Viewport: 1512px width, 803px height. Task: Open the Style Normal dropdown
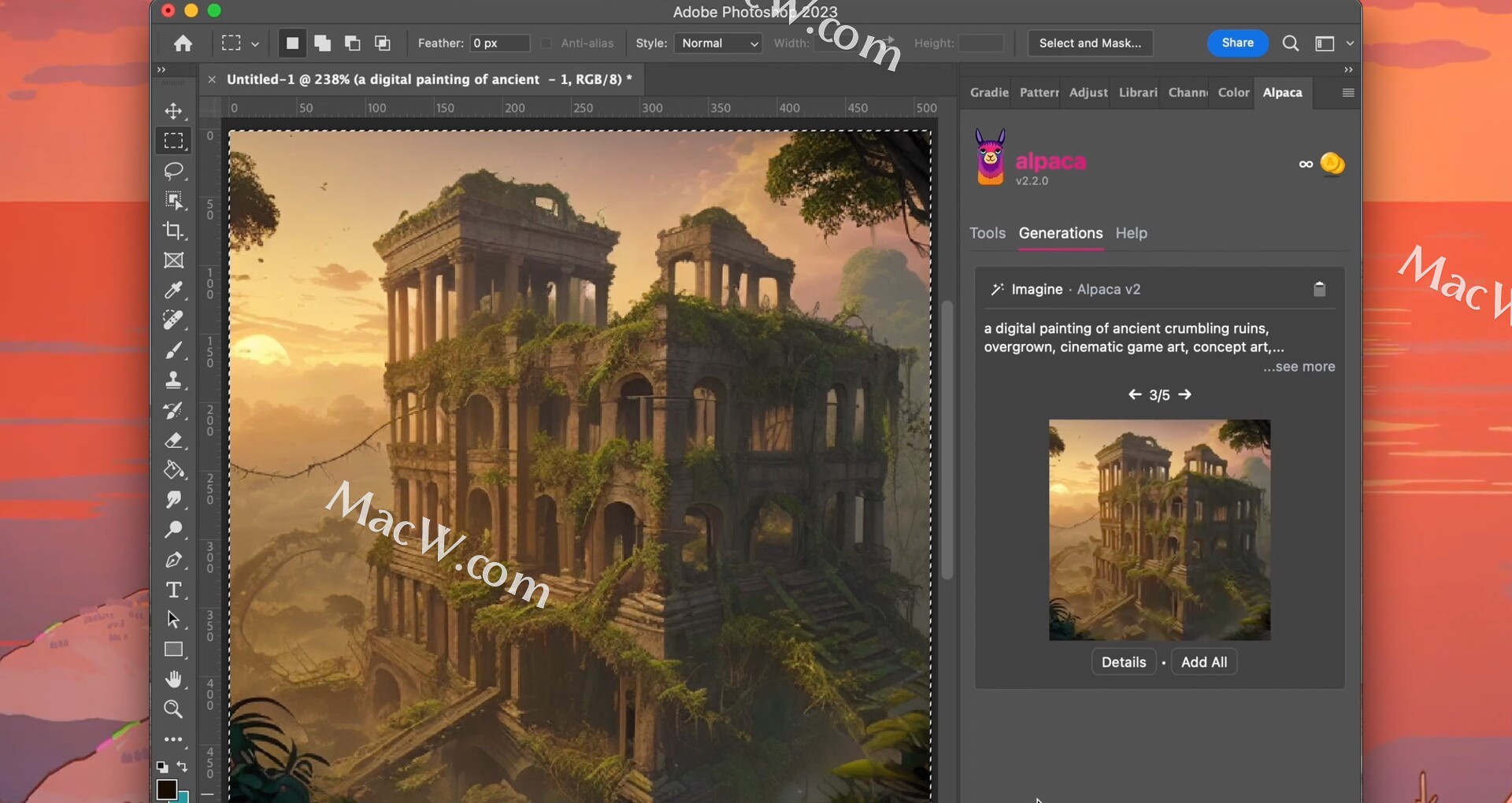718,43
